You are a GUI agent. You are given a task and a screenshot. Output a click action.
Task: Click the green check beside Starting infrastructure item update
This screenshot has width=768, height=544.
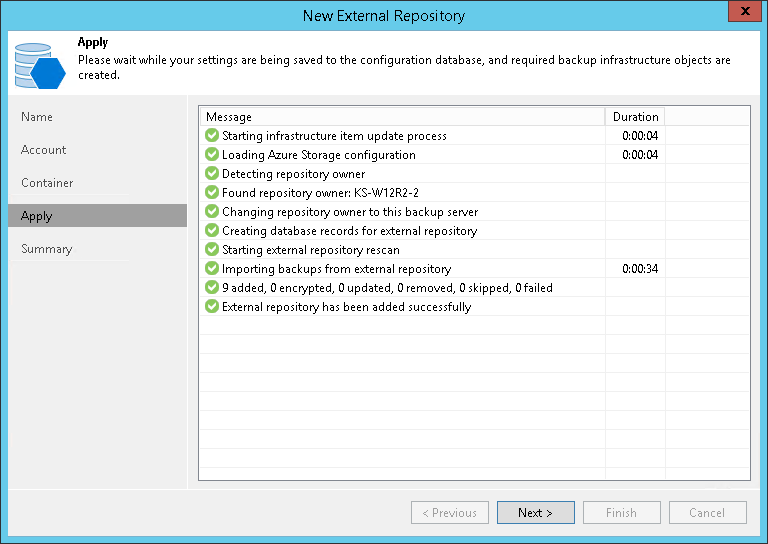(x=212, y=136)
